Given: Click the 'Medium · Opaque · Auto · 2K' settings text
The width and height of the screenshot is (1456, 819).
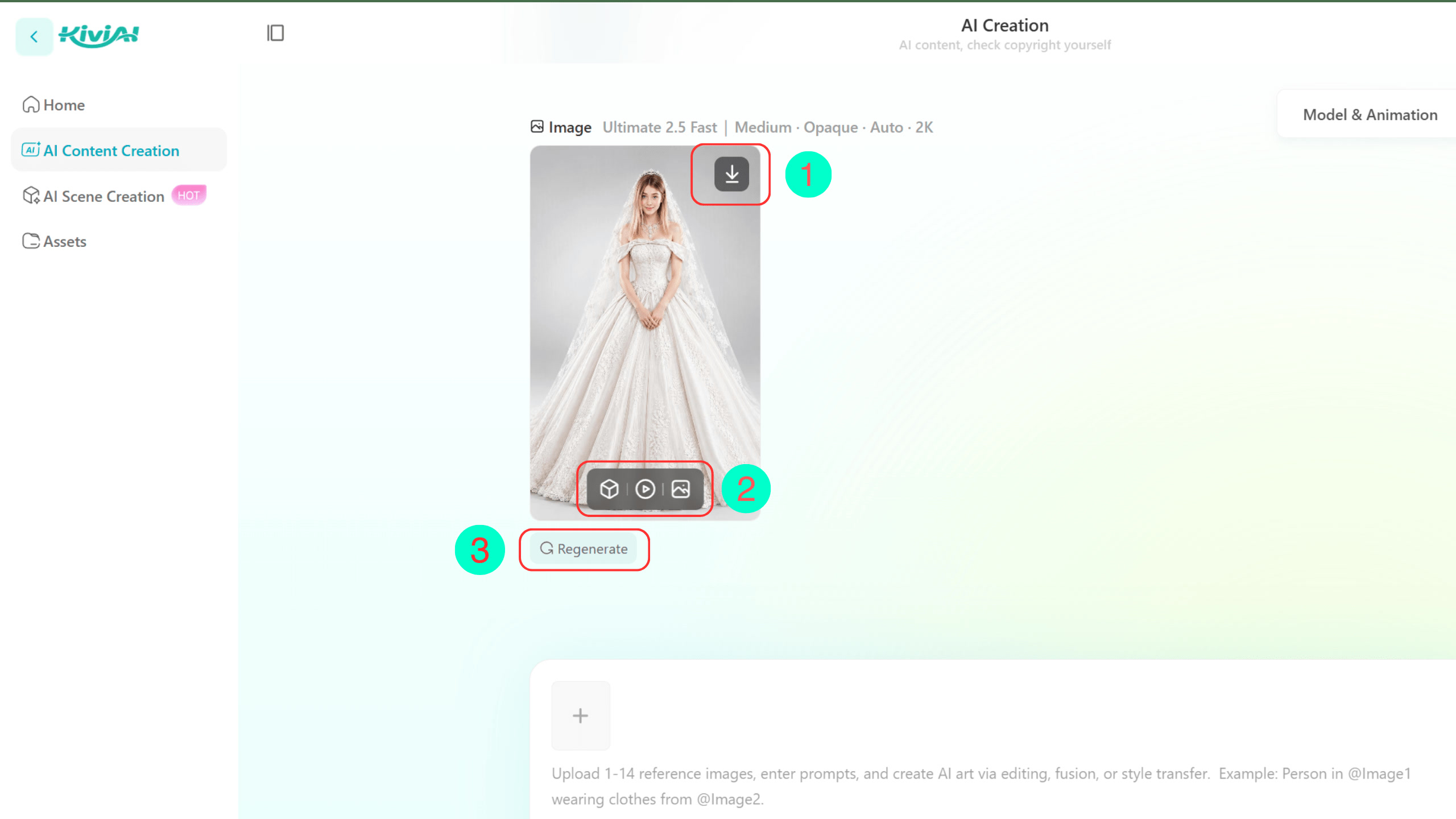Looking at the screenshot, I should 834,127.
